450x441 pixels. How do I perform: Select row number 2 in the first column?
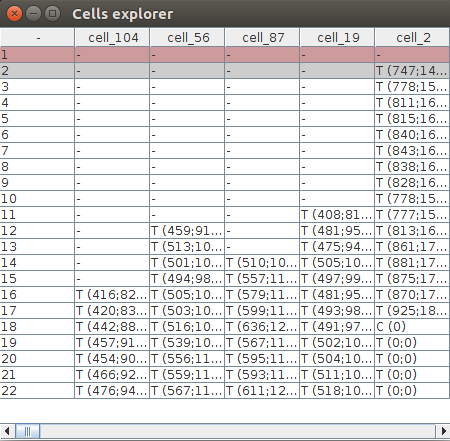click(x=37, y=71)
